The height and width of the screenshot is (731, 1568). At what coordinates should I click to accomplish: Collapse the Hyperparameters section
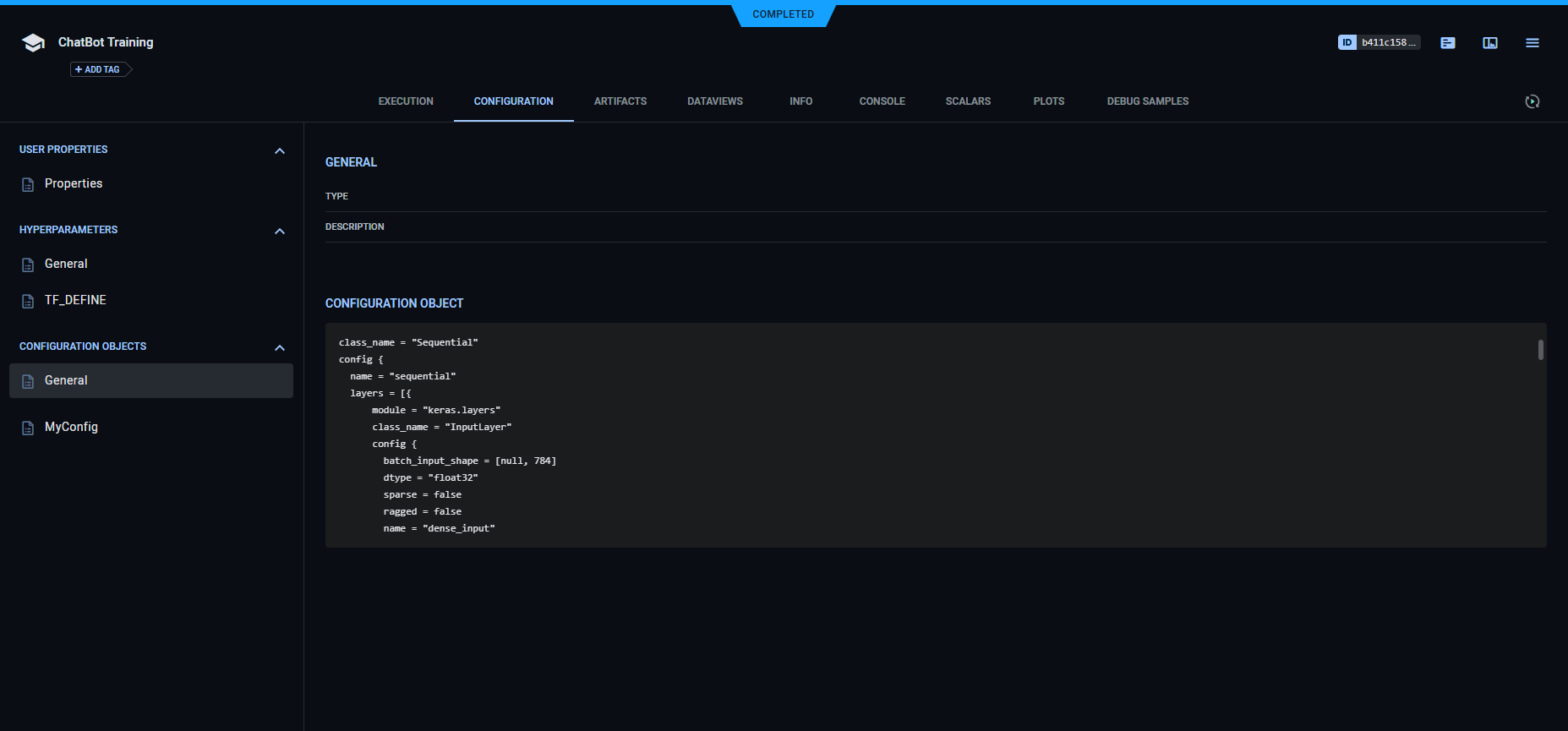[x=280, y=231]
